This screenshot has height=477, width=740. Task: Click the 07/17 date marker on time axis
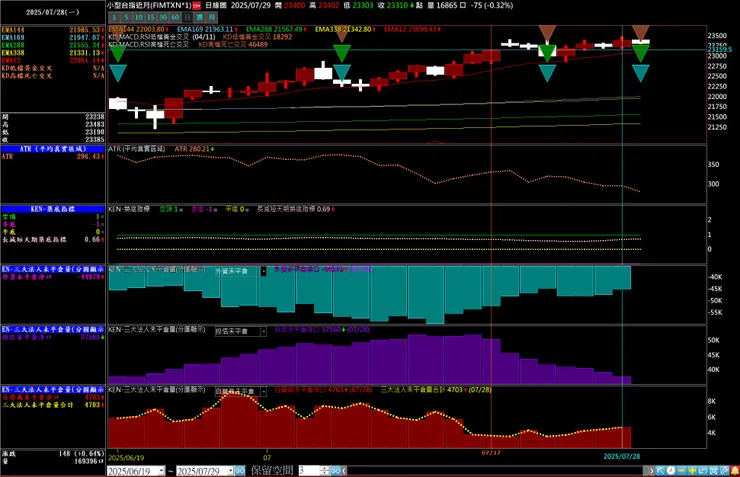[491, 453]
